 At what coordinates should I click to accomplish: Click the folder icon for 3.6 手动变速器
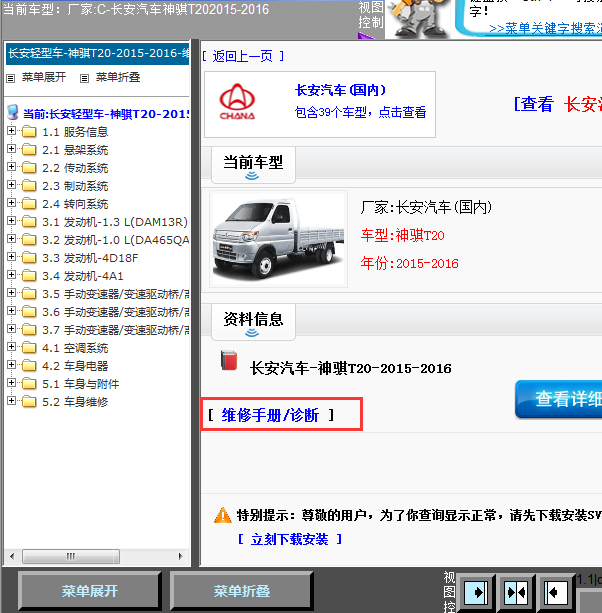point(29,311)
